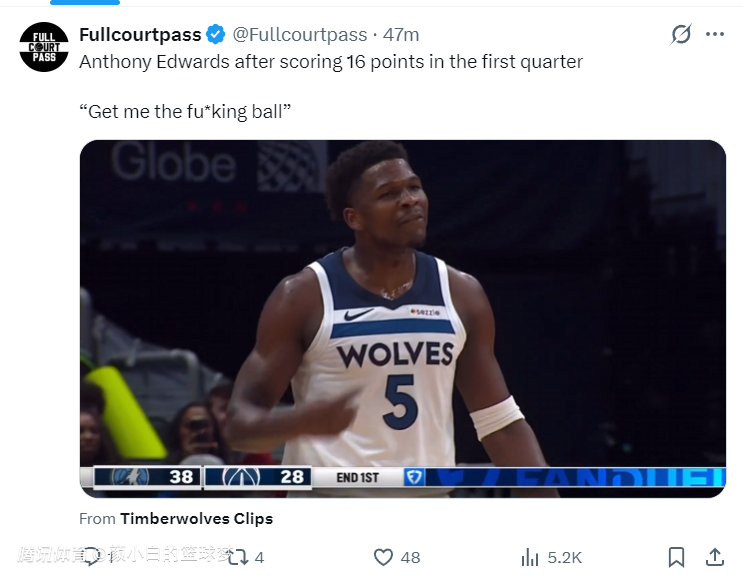
Task: Like the tweet with heart icon
Action: (383, 557)
